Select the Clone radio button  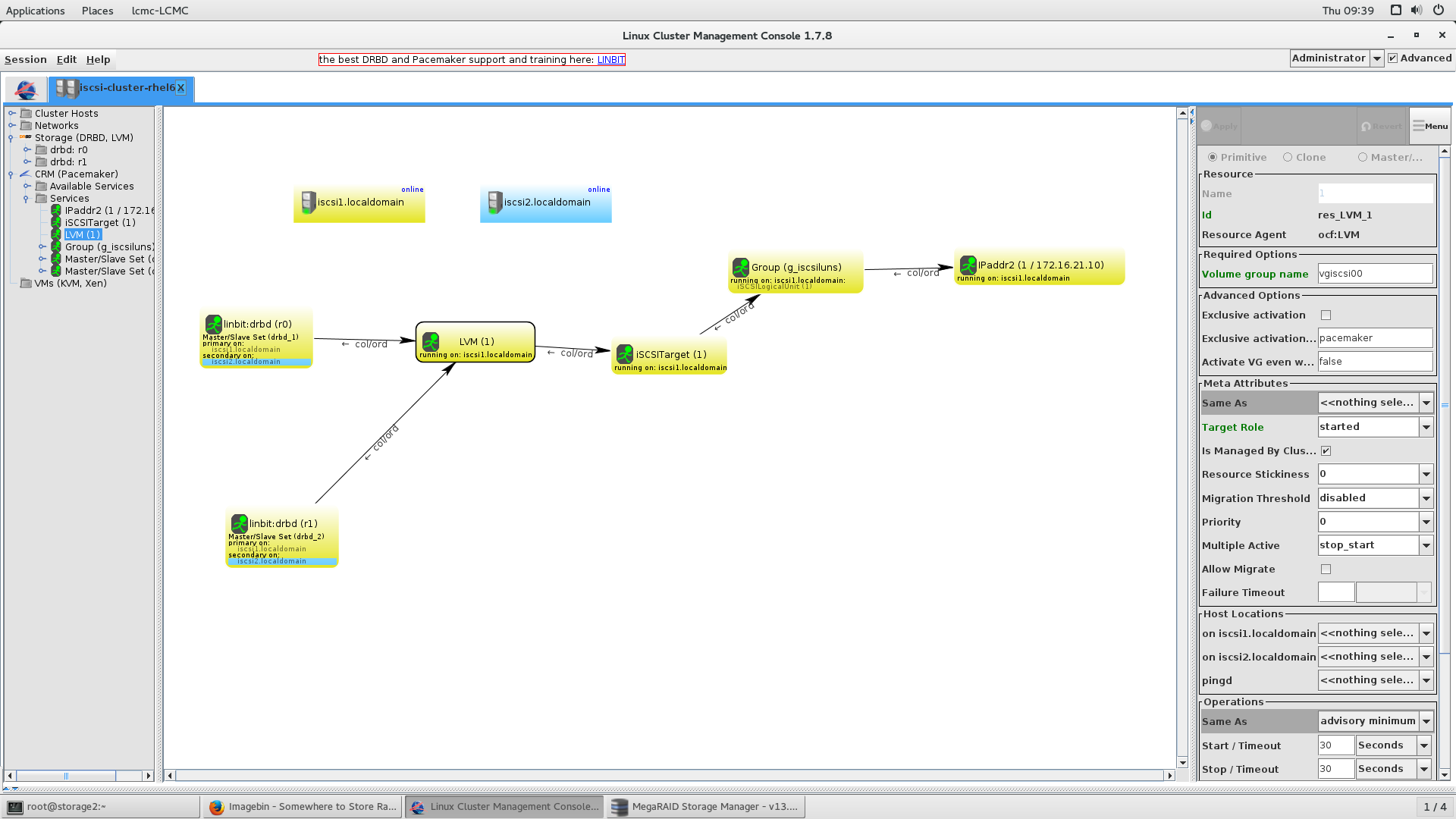[x=1288, y=157]
